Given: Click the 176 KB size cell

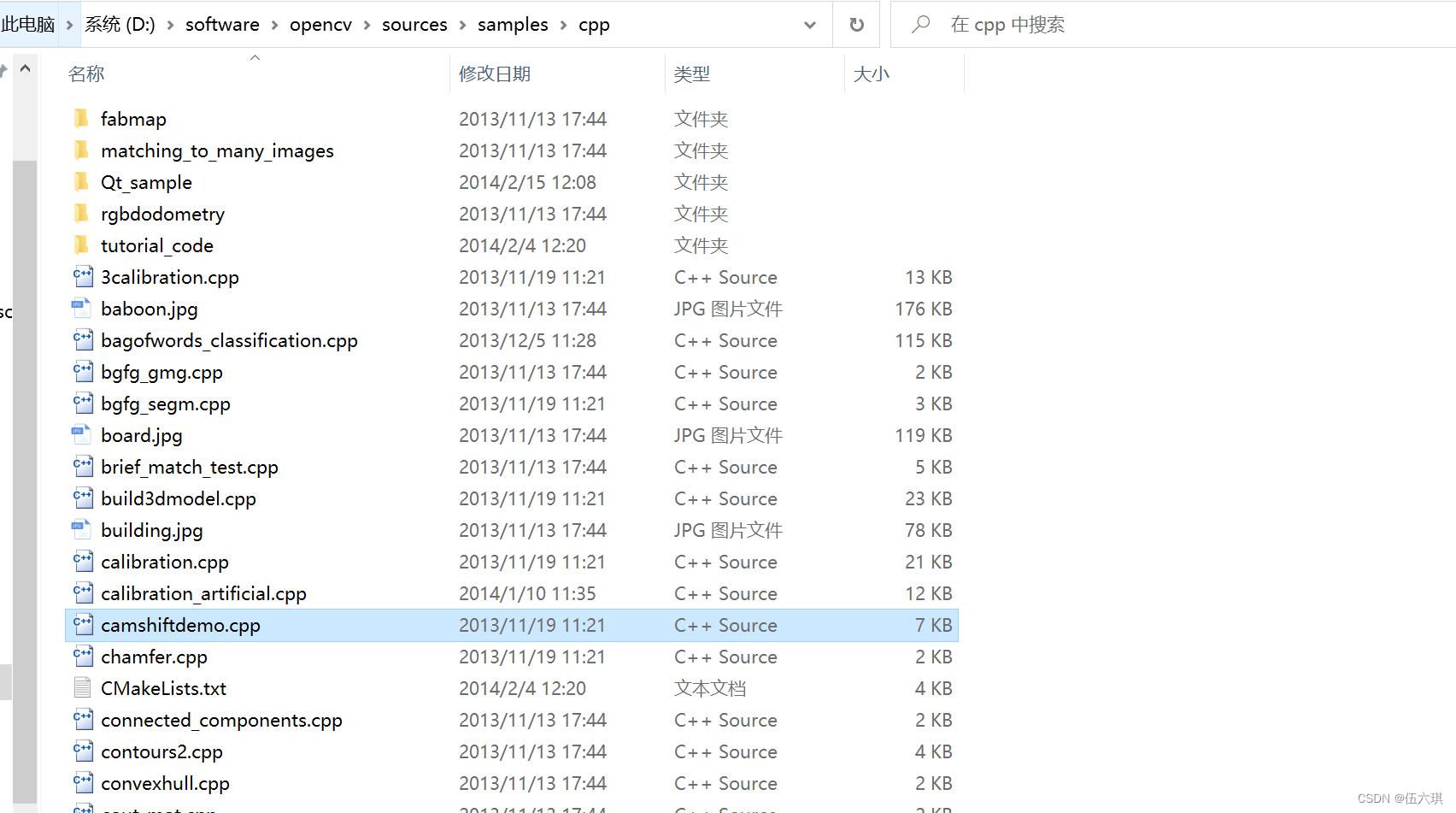Looking at the screenshot, I should pyautogui.click(x=924, y=309).
